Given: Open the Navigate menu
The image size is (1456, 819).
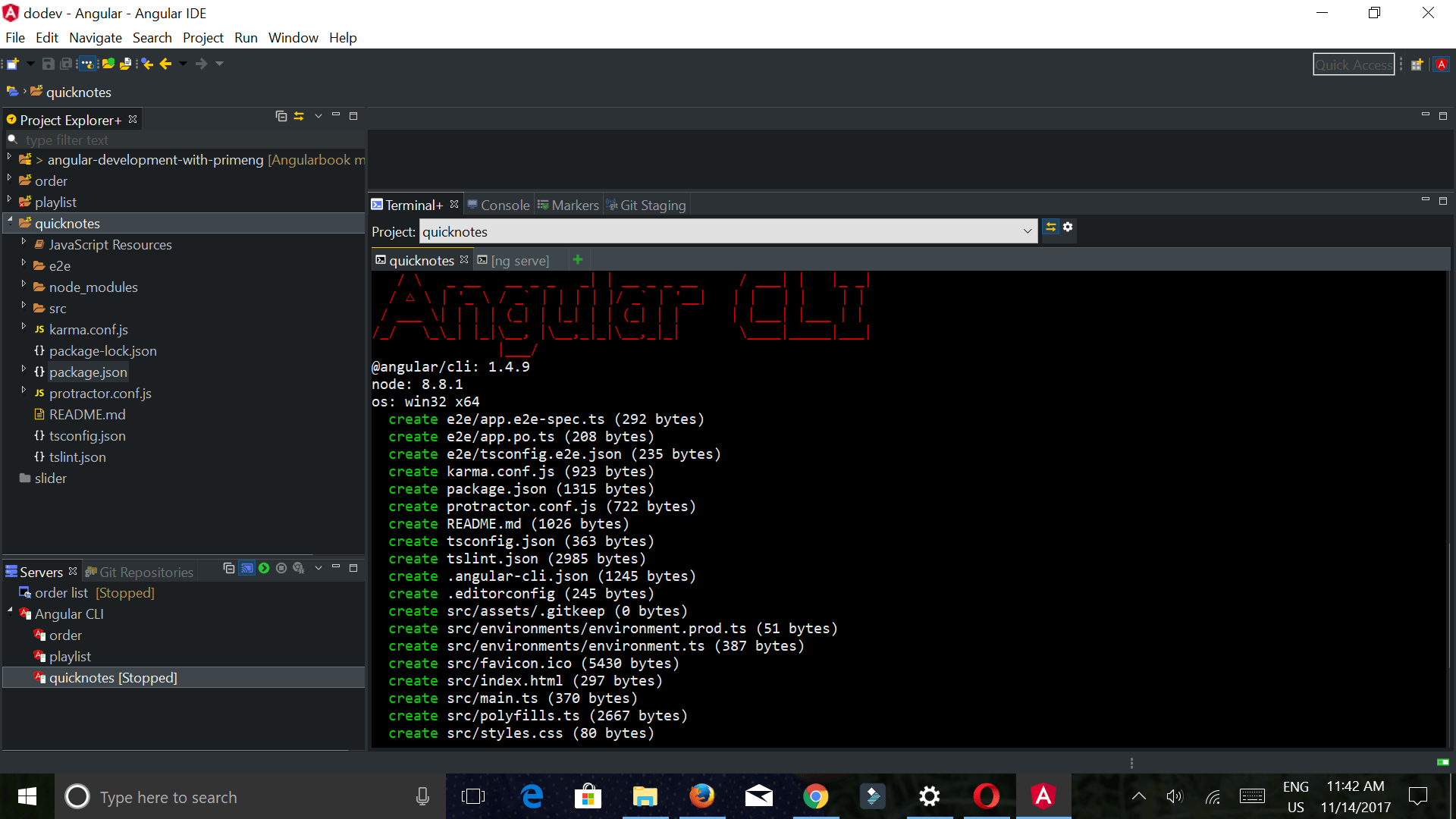Looking at the screenshot, I should click(95, 37).
